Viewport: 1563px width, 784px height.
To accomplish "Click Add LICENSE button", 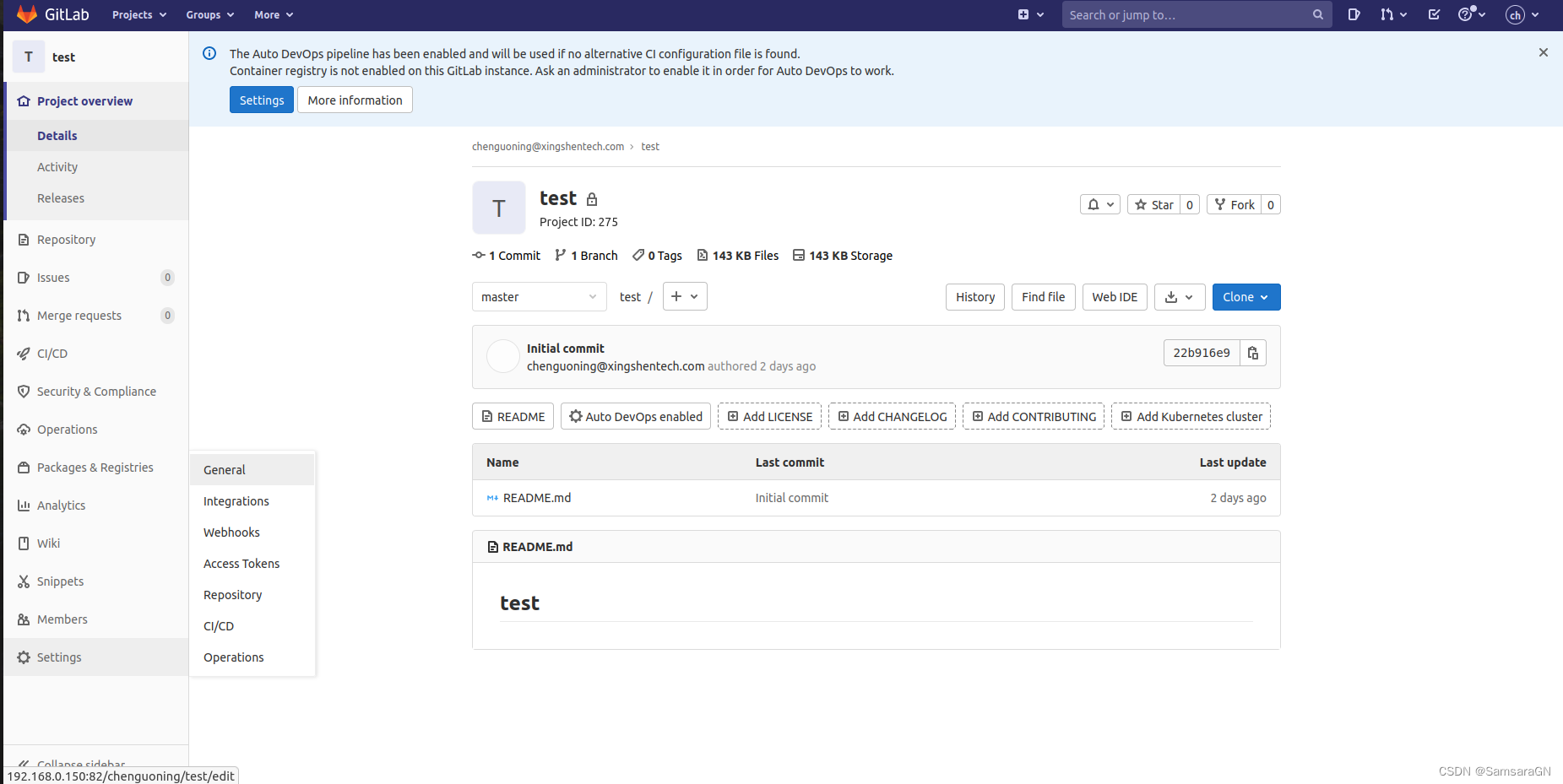I will (769, 416).
